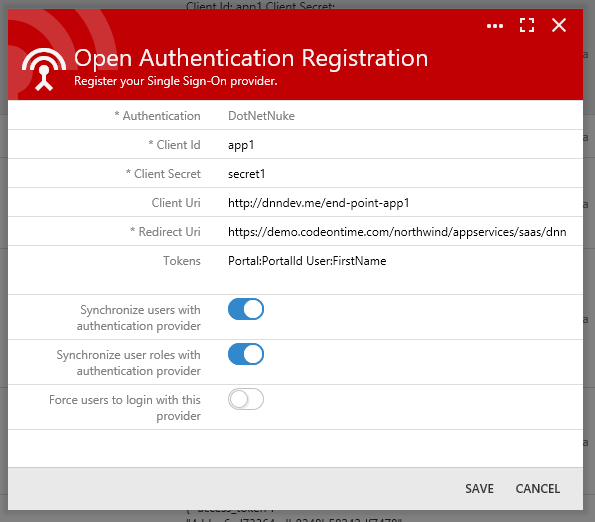Click the Tokens label

point(182,261)
